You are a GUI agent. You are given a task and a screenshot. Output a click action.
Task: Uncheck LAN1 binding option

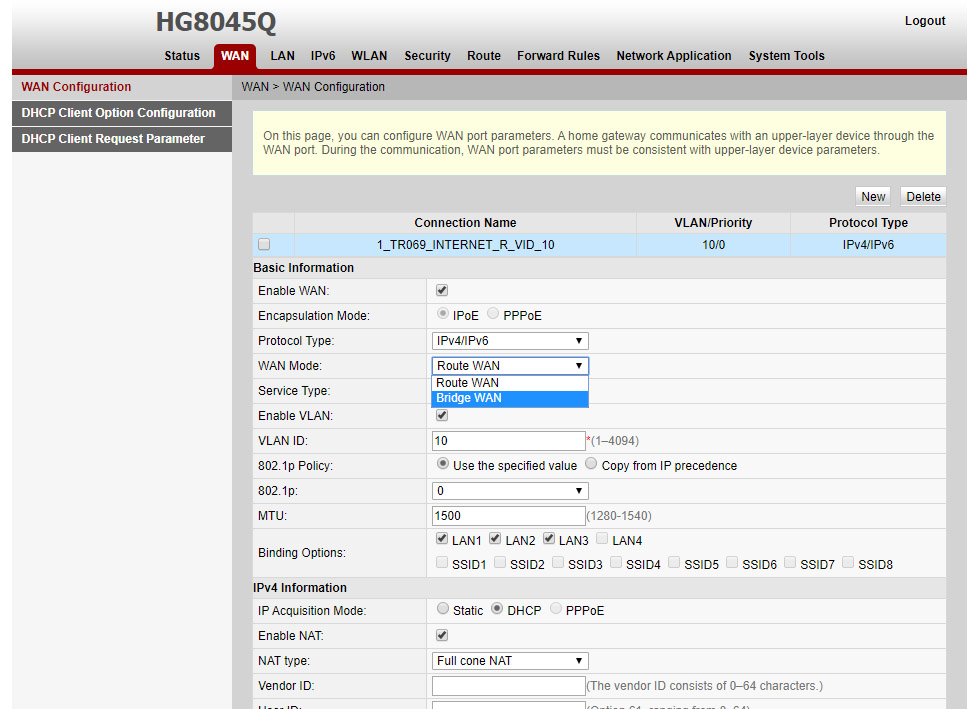point(442,538)
